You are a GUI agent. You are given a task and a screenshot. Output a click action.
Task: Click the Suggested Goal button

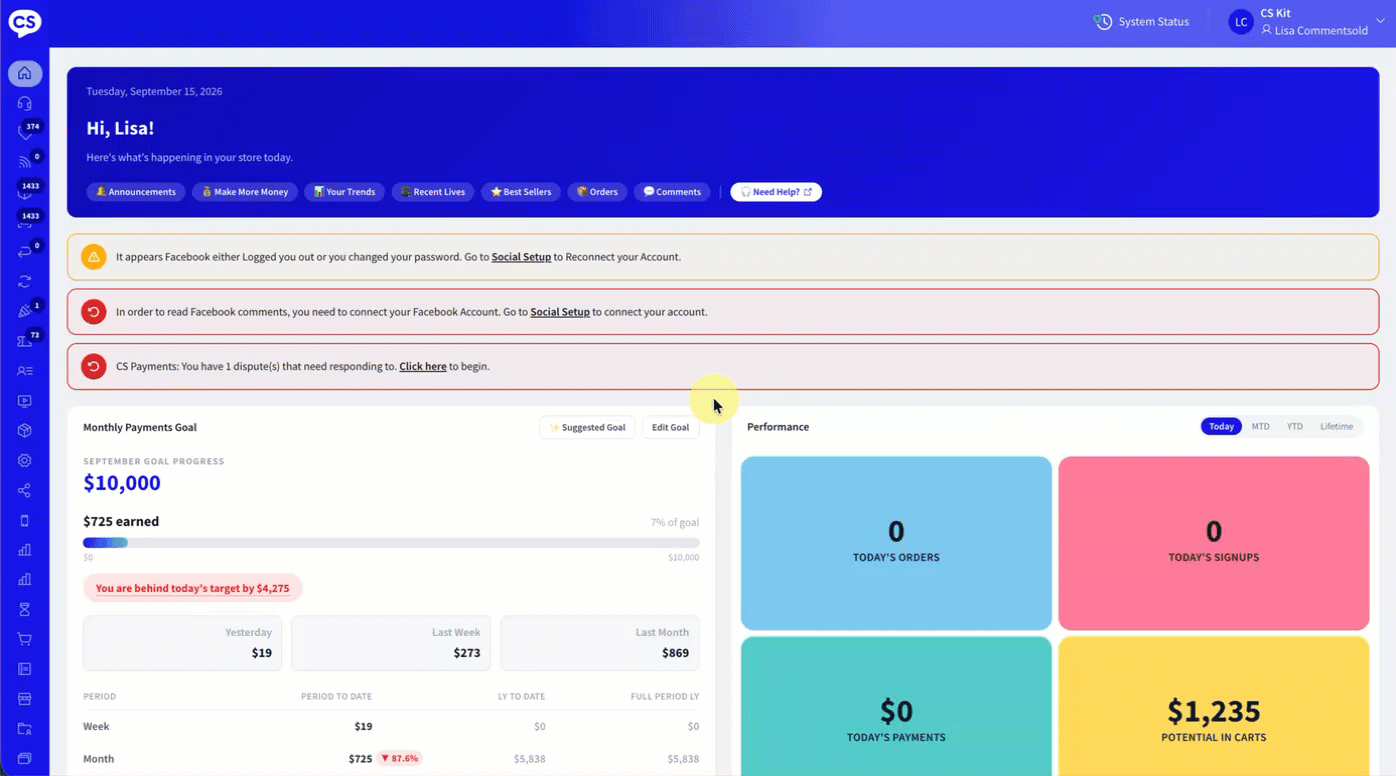[587, 427]
